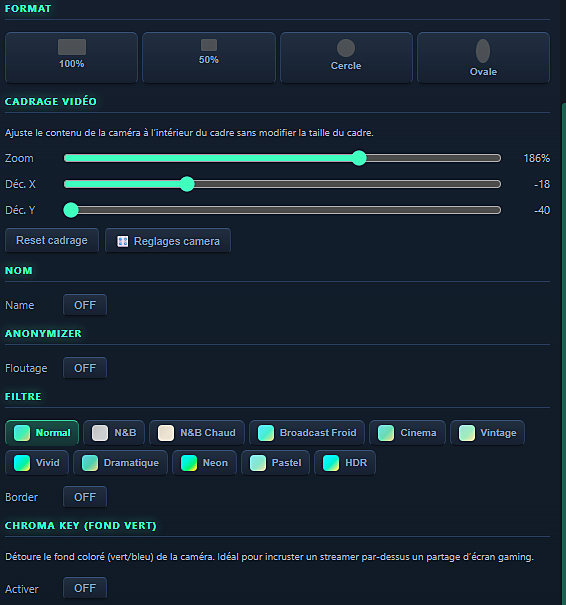Apply the N&B filter swatch
This screenshot has height=605, width=566.
114,433
